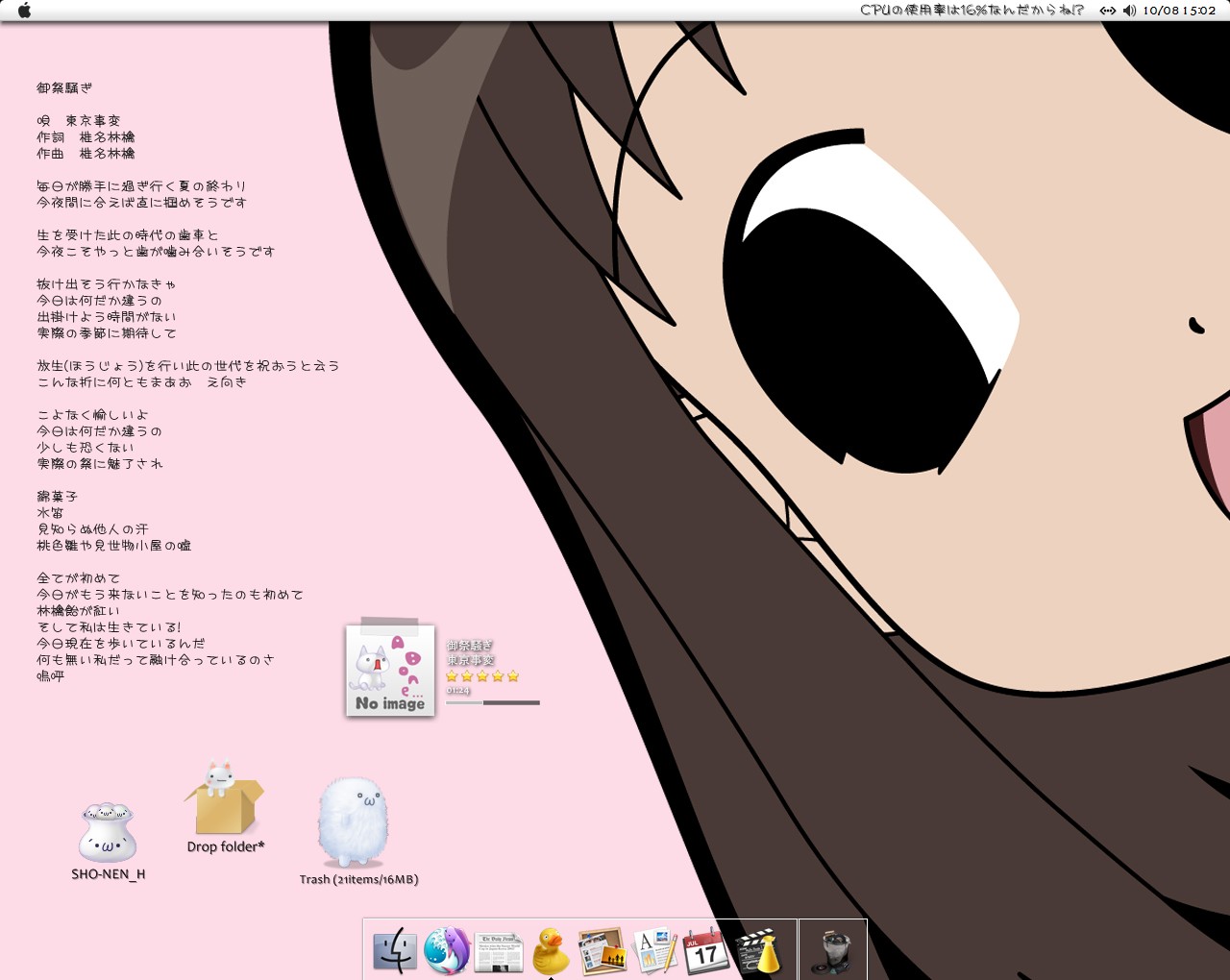Click the CPU usage message in menu bar
The image size is (1230, 980).
point(972,11)
